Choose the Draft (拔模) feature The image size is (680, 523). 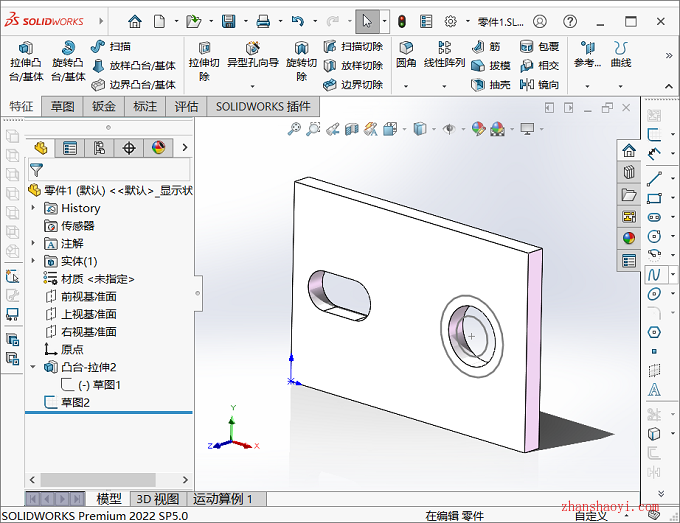[x=490, y=65]
